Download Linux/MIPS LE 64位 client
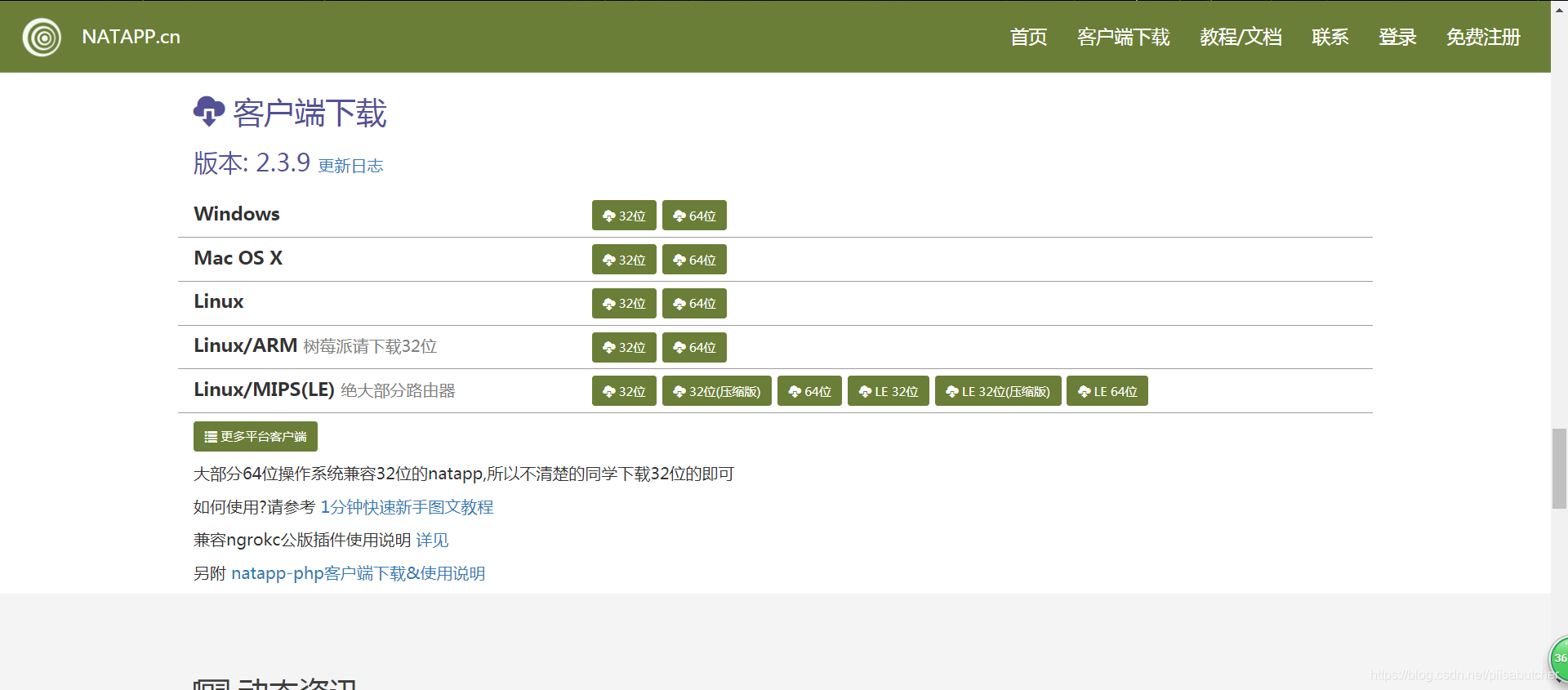This screenshot has width=1568, height=690. [1107, 391]
